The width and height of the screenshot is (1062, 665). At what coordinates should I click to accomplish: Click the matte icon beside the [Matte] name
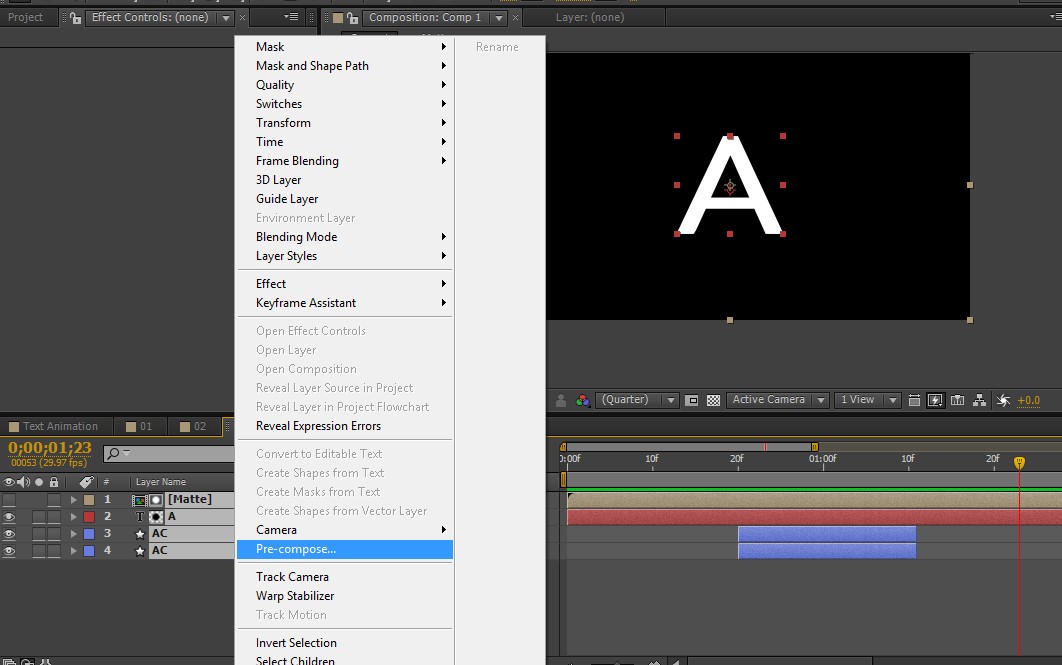156,500
